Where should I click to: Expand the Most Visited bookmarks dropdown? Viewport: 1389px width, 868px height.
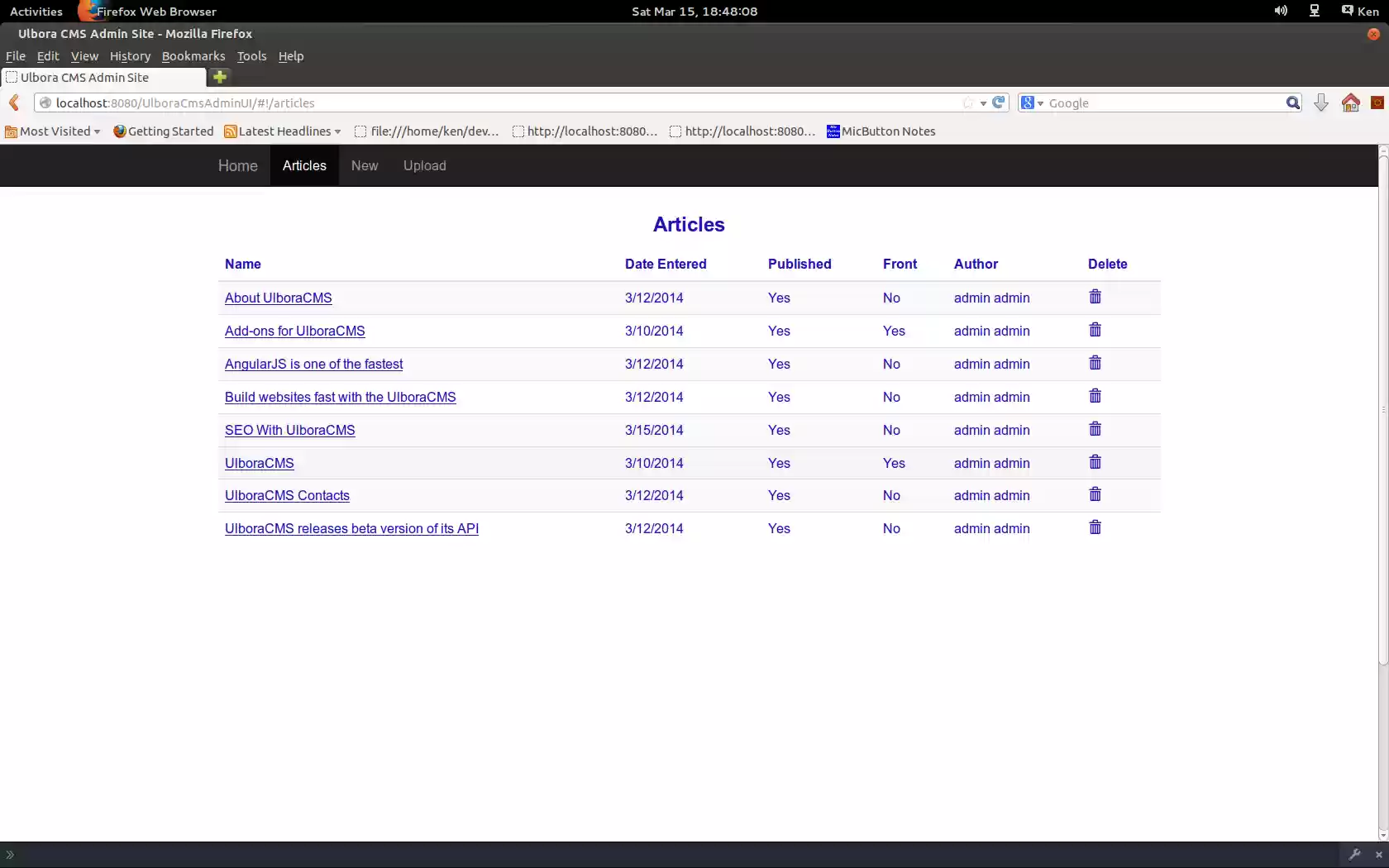[52, 131]
